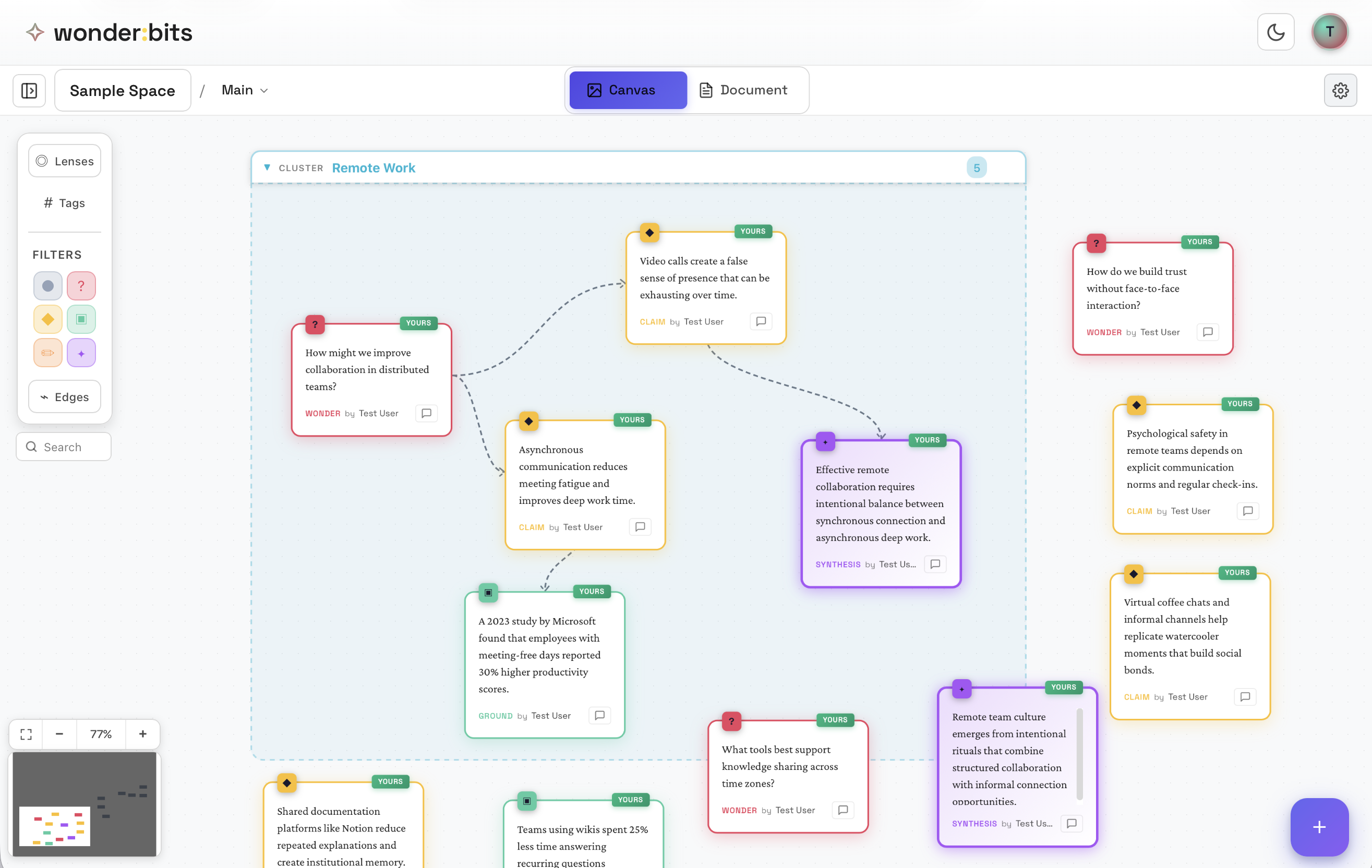Image resolution: width=1372 pixels, height=868 pixels.
Task: Toggle the red Wonder question filter
Action: tap(81, 286)
